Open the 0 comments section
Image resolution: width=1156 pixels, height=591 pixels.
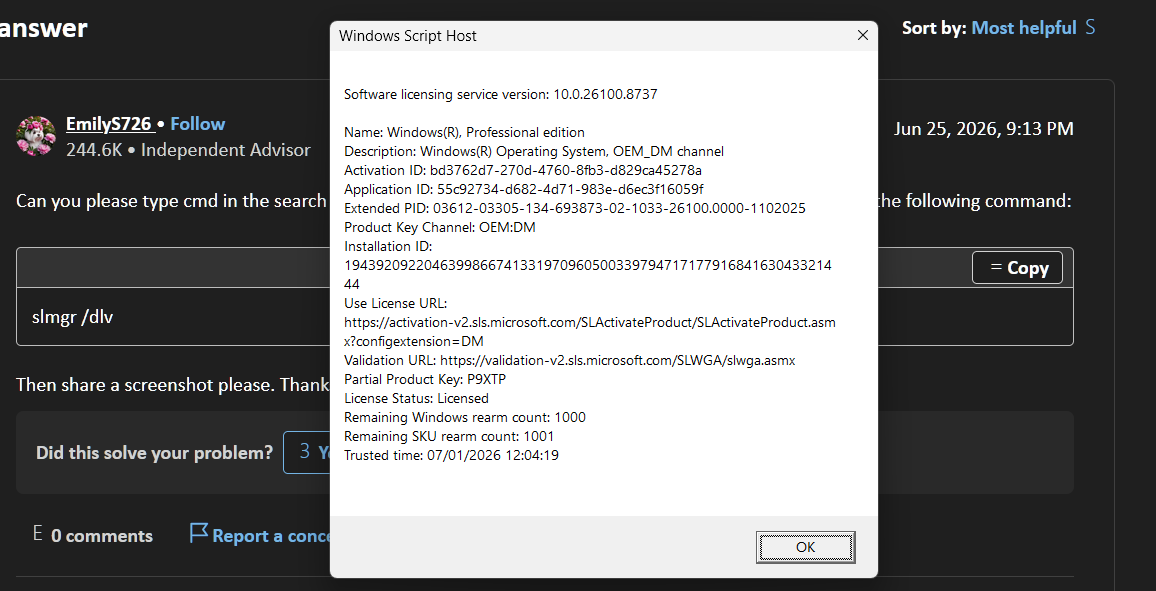(x=102, y=536)
